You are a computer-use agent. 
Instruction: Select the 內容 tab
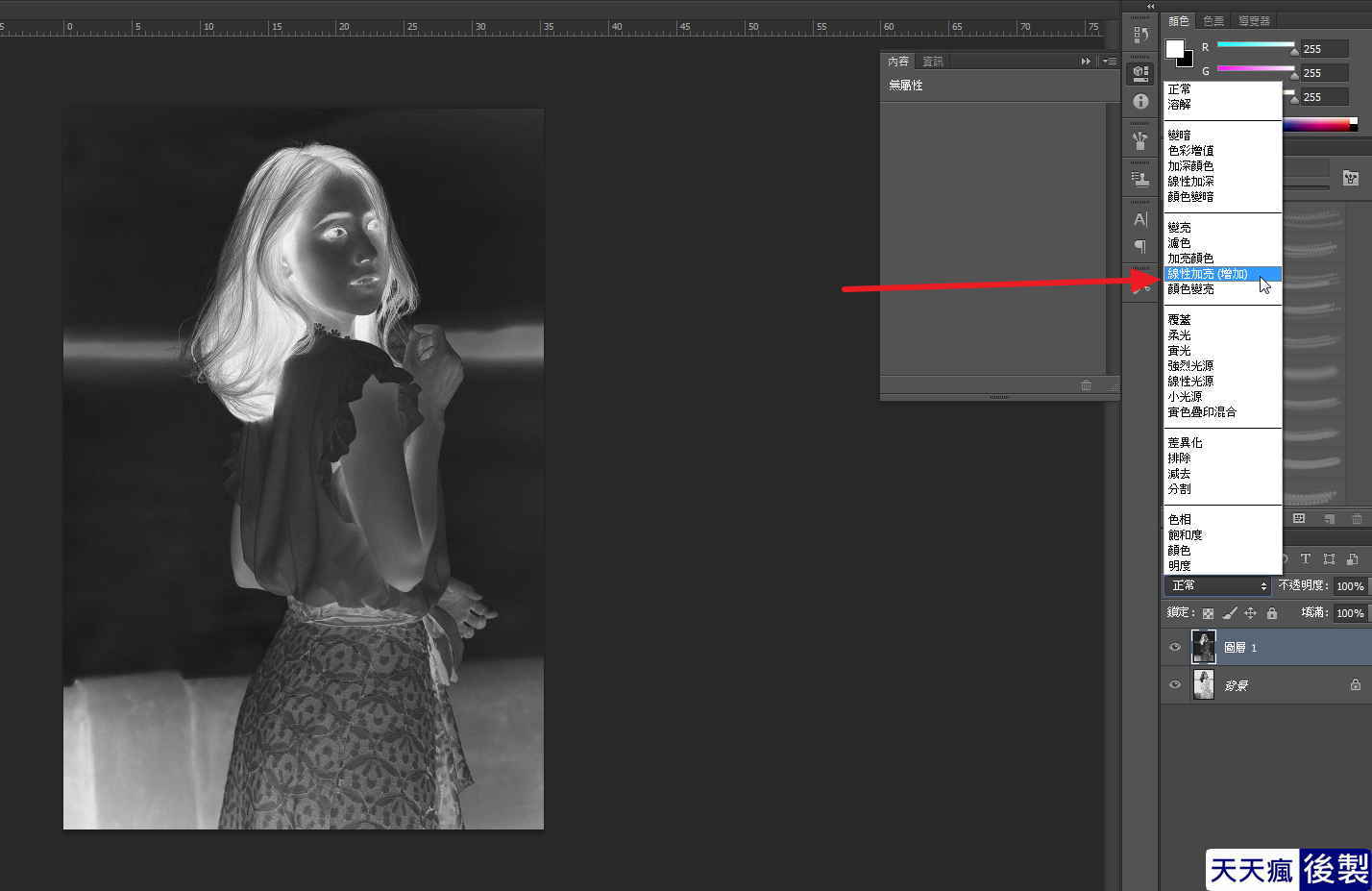[898, 62]
